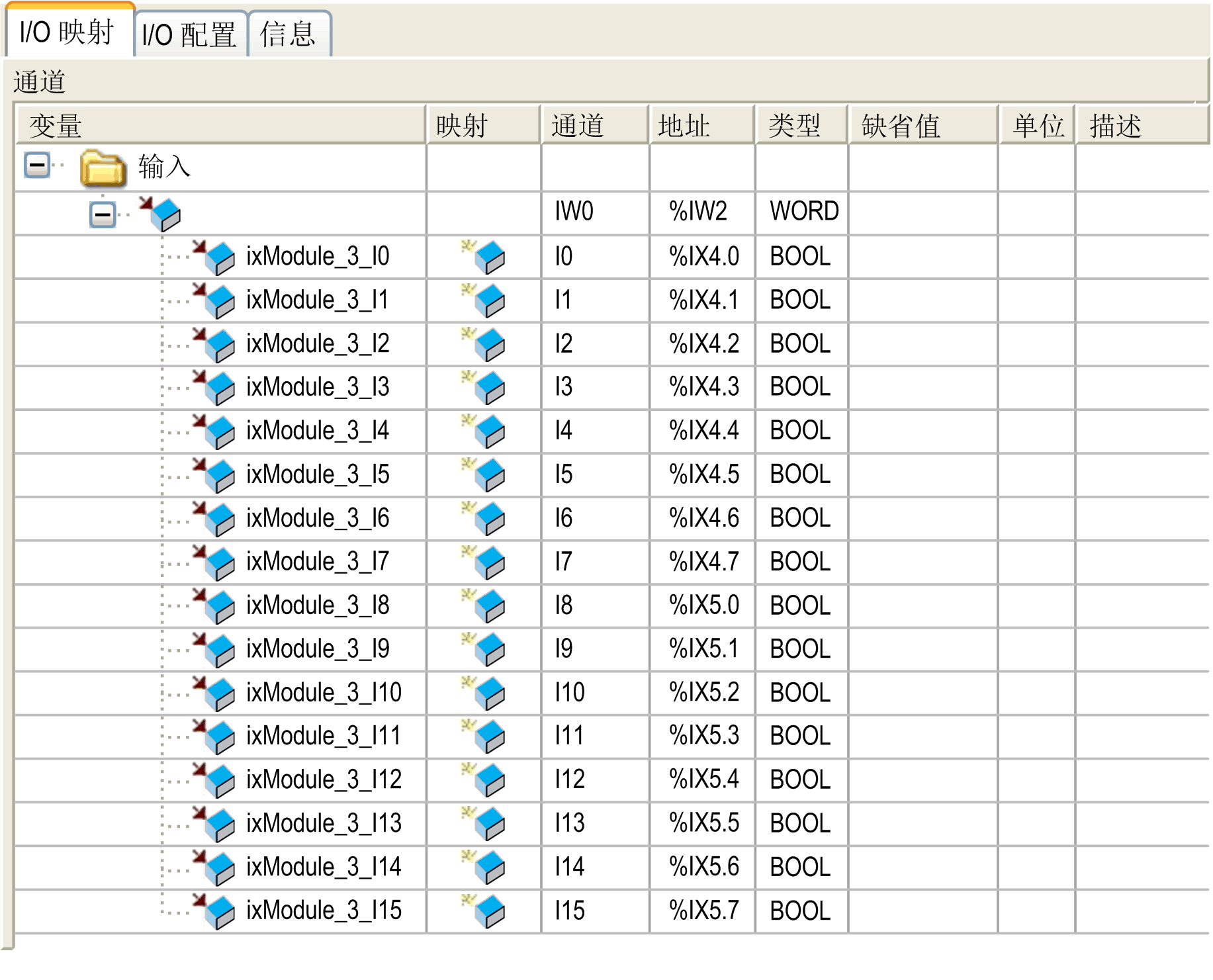Click the yellow folder icon for 输入
Image resolution: width=1213 pixels, height=980 pixels.
pyautogui.click(x=103, y=167)
